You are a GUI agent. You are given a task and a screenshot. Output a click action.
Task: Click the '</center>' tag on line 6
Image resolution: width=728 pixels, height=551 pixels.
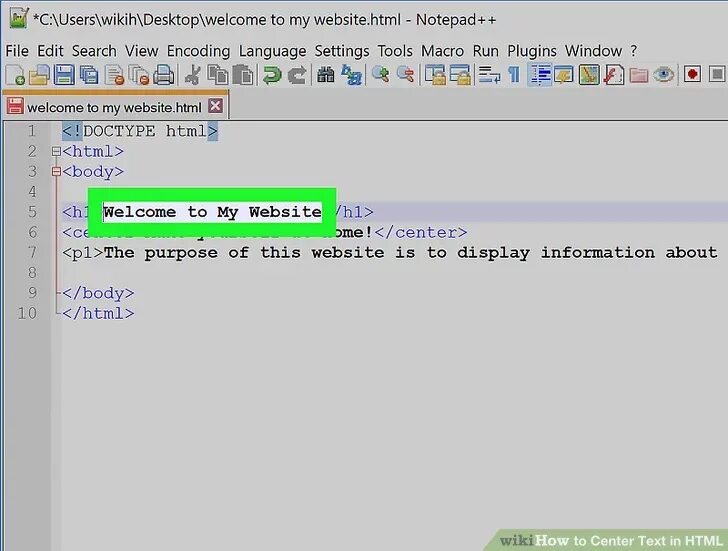pos(421,232)
